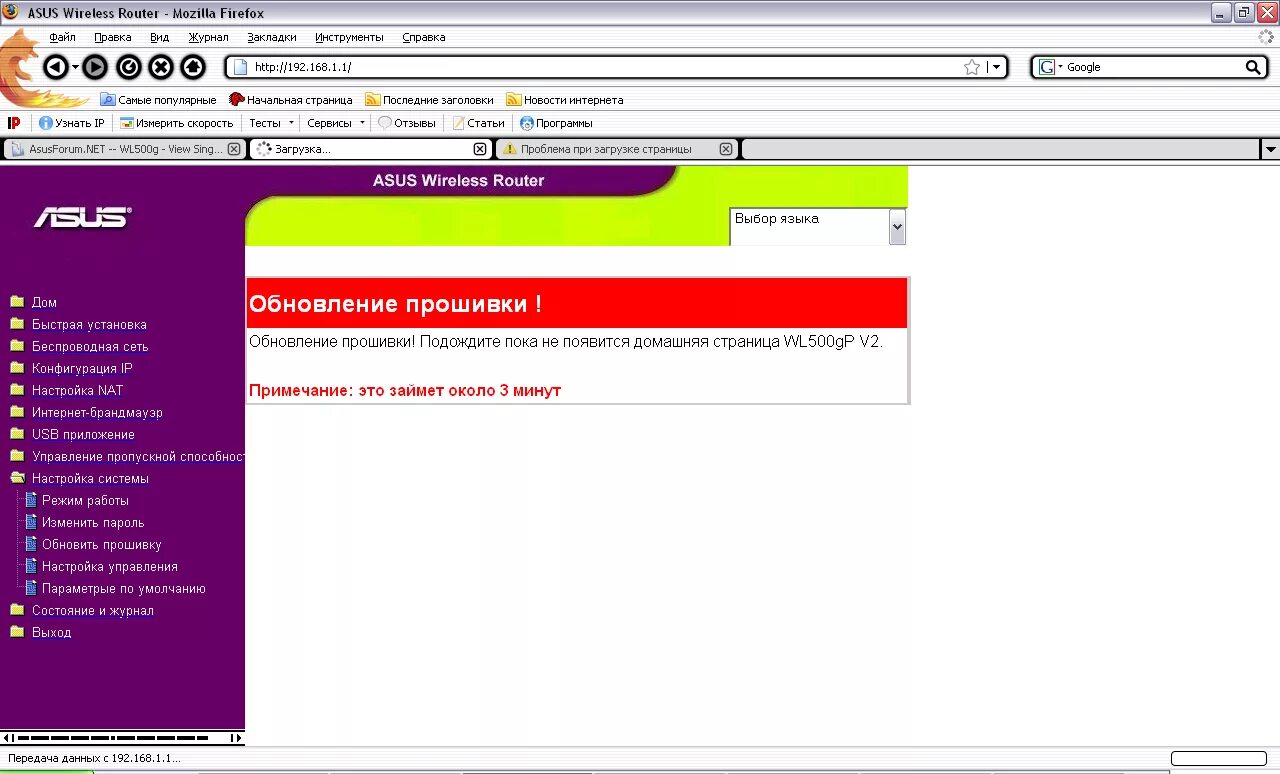The image size is (1280, 774).
Task: Reload the page with the Reload button
Action: 128,67
